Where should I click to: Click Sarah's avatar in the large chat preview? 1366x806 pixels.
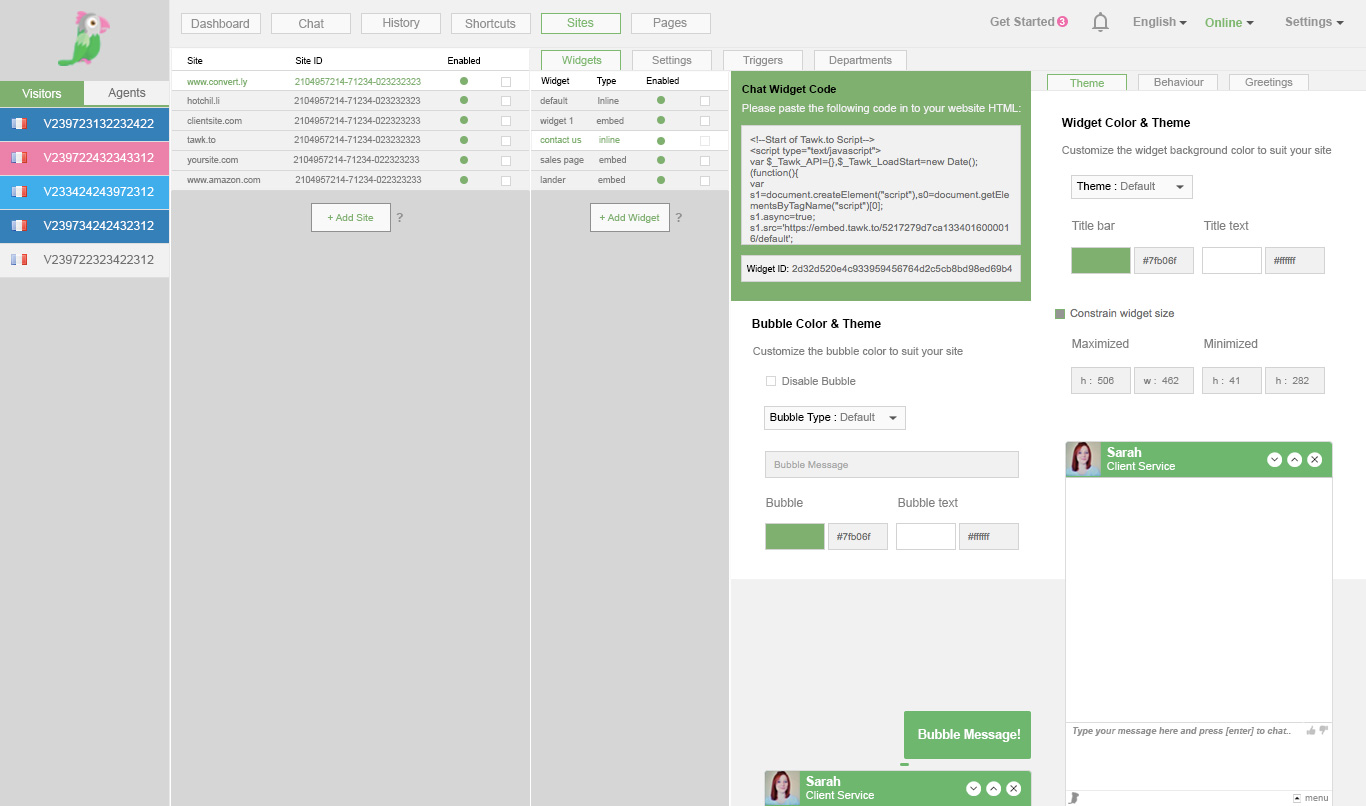pos(1085,459)
